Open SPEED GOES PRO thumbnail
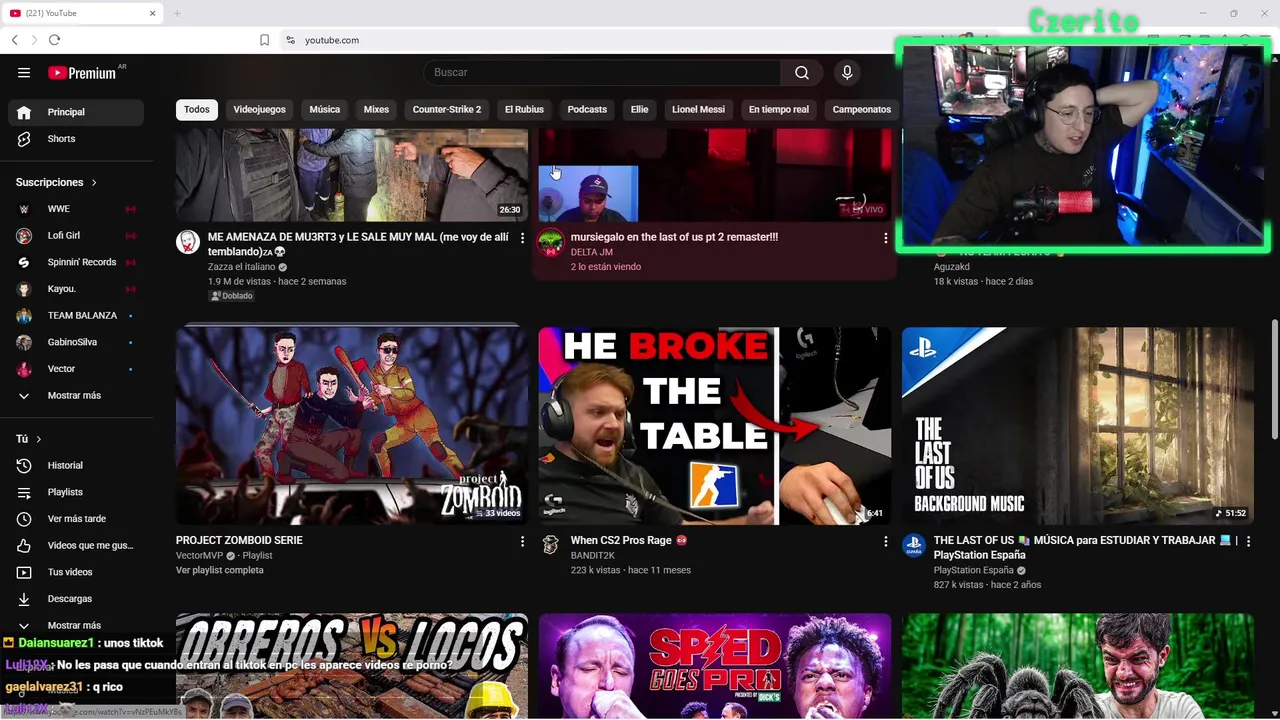 pos(714,666)
